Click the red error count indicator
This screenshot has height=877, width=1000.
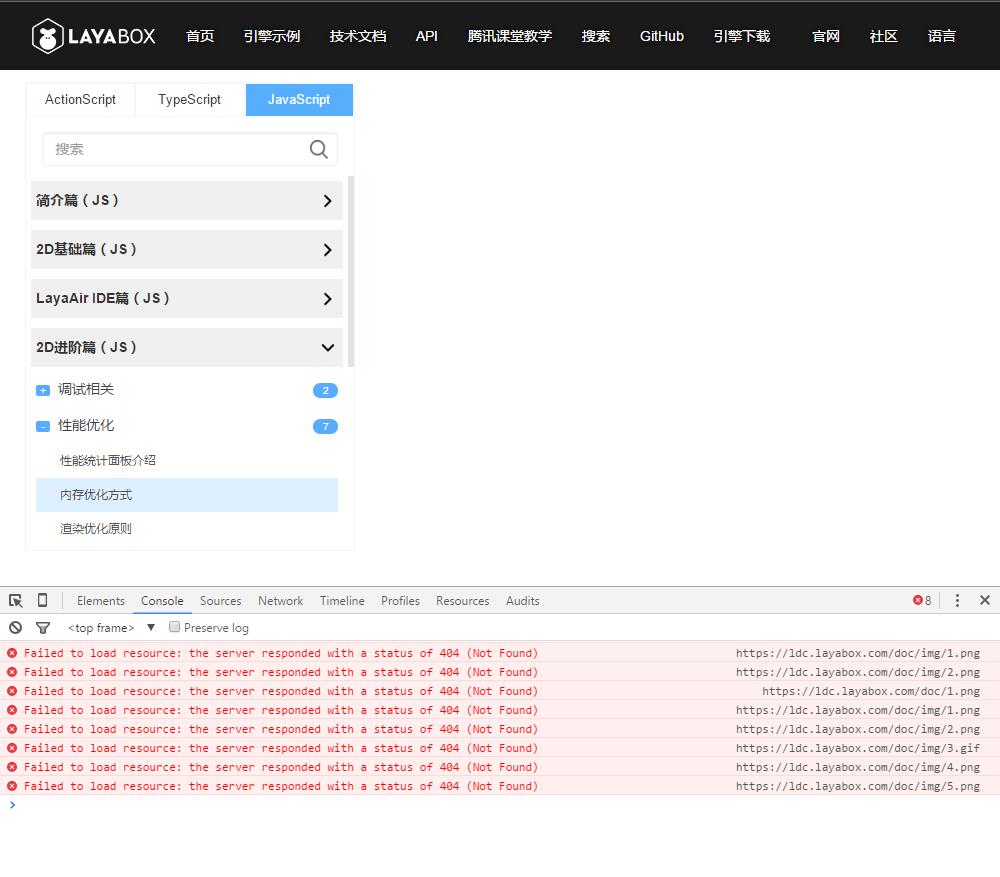921,600
